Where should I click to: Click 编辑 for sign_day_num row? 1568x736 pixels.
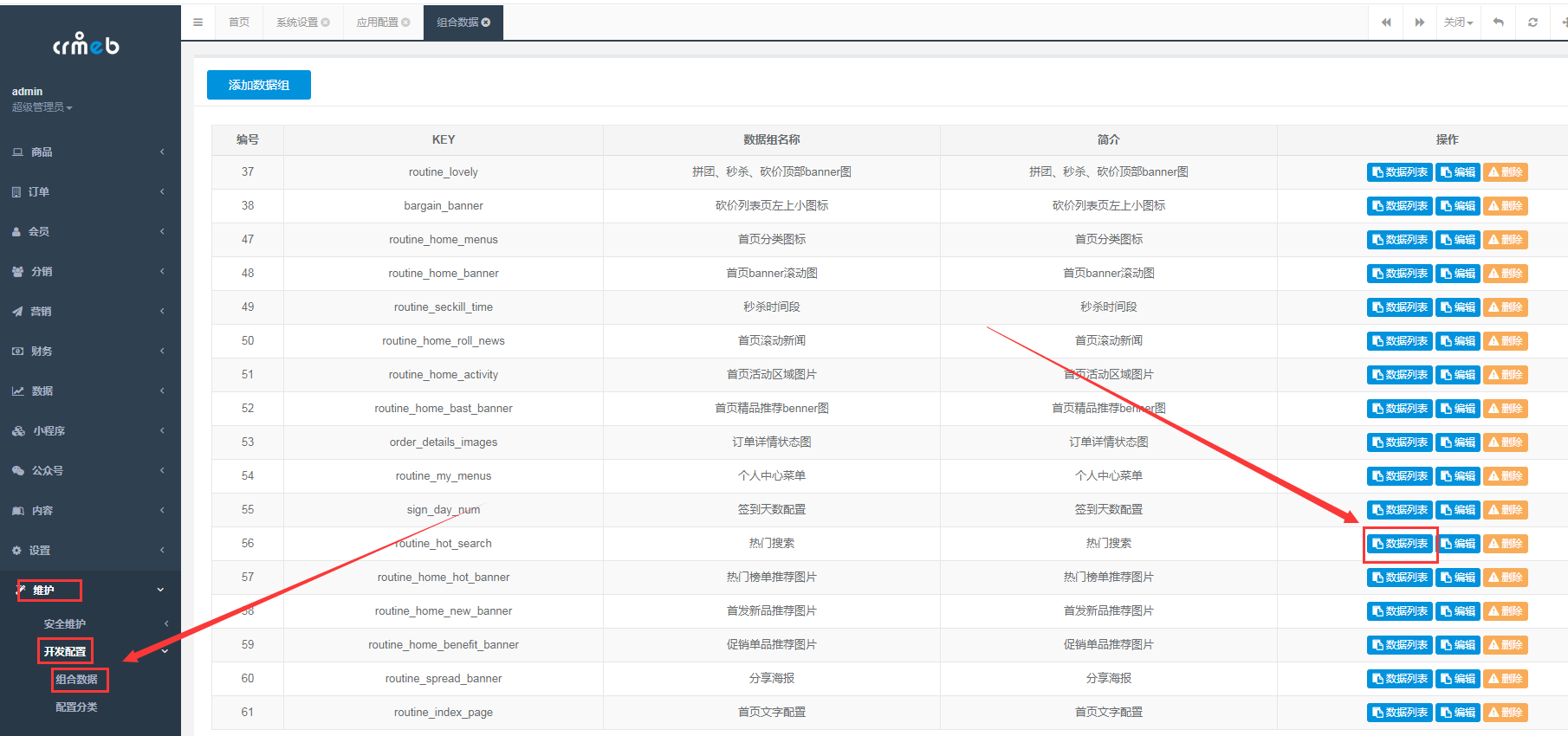pyautogui.click(x=1458, y=510)
